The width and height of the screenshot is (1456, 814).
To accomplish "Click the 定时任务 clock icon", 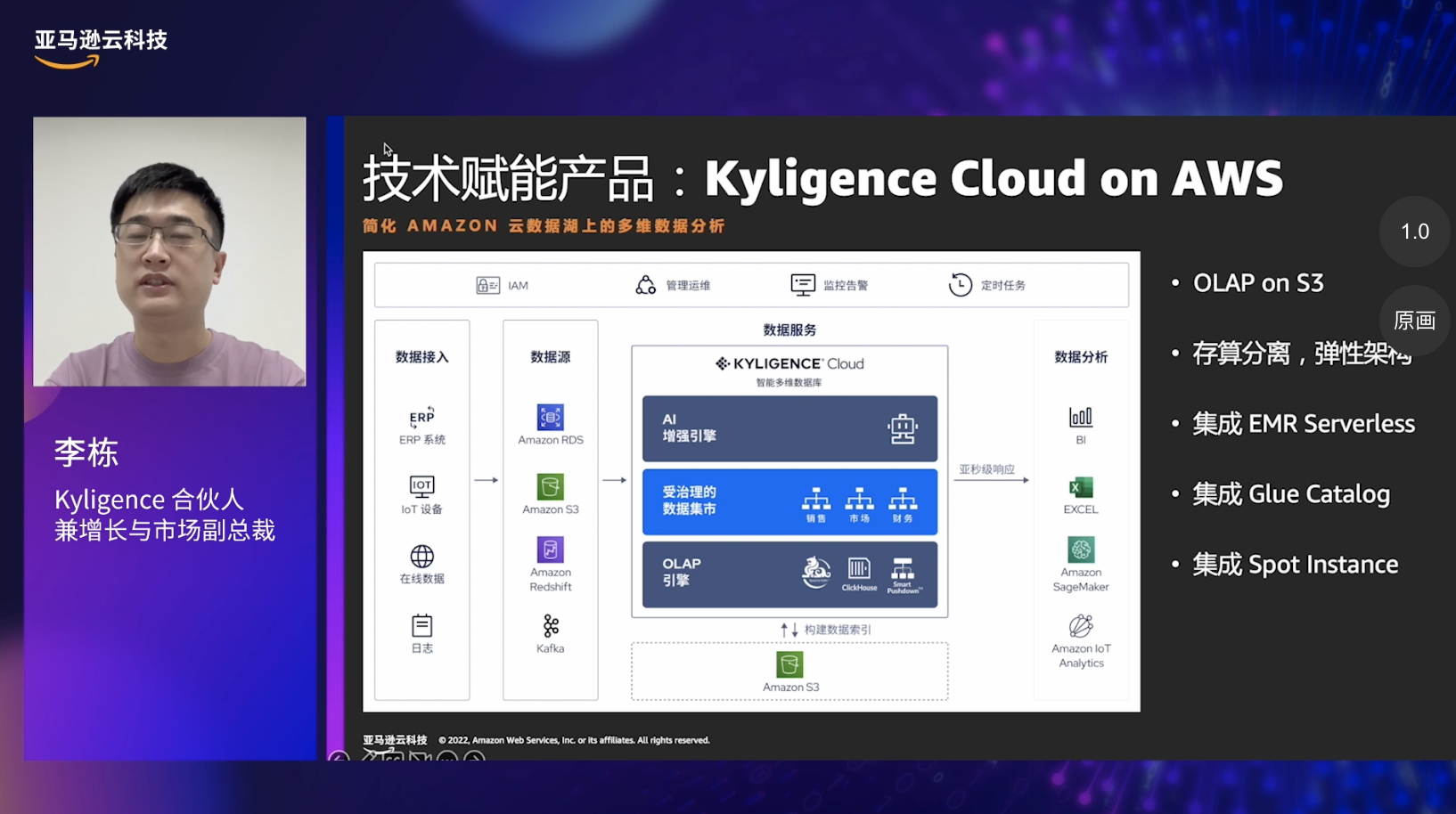I will click(x=961, y=285).
